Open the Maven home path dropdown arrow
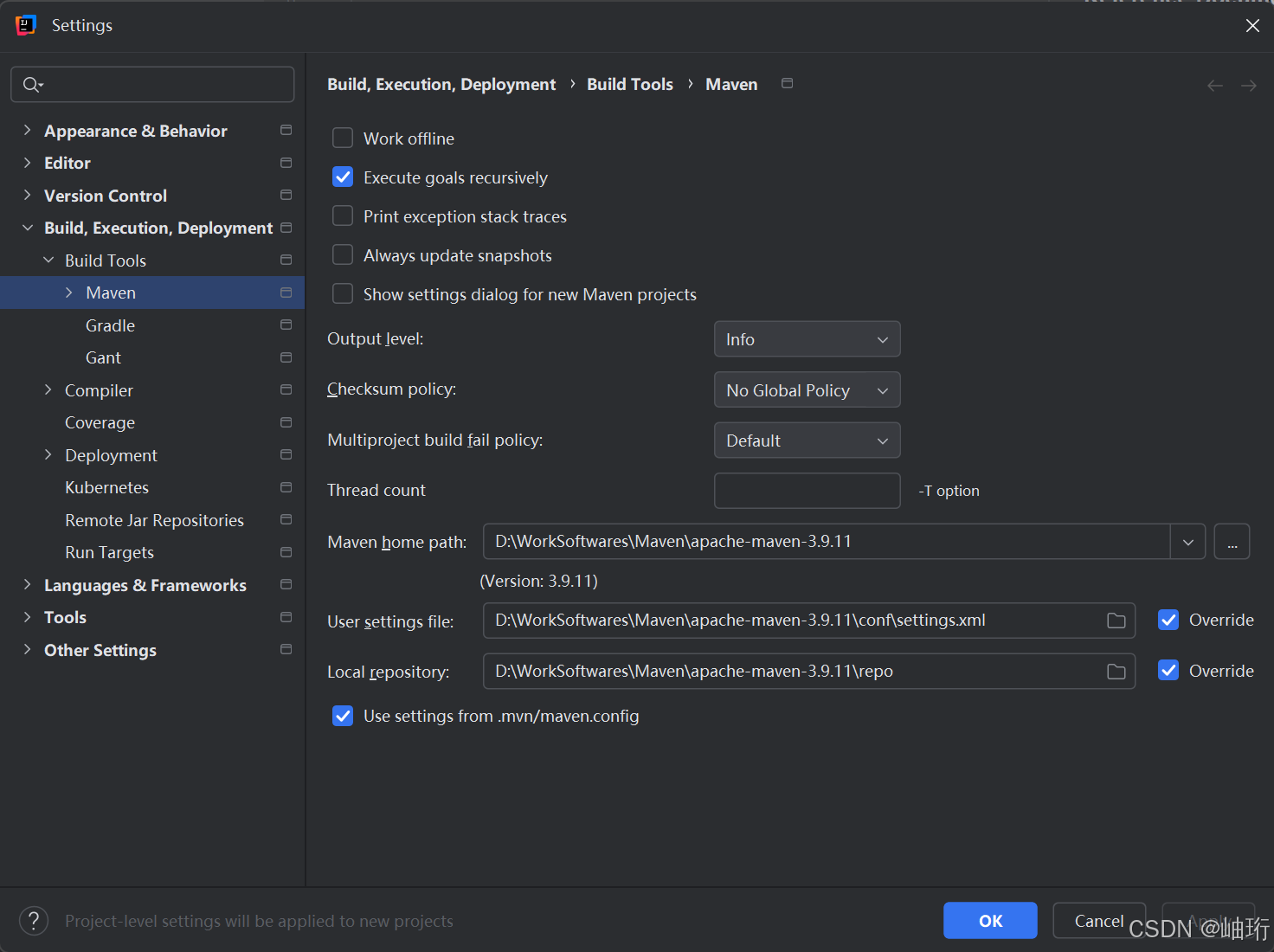 tap(1188, 542)
